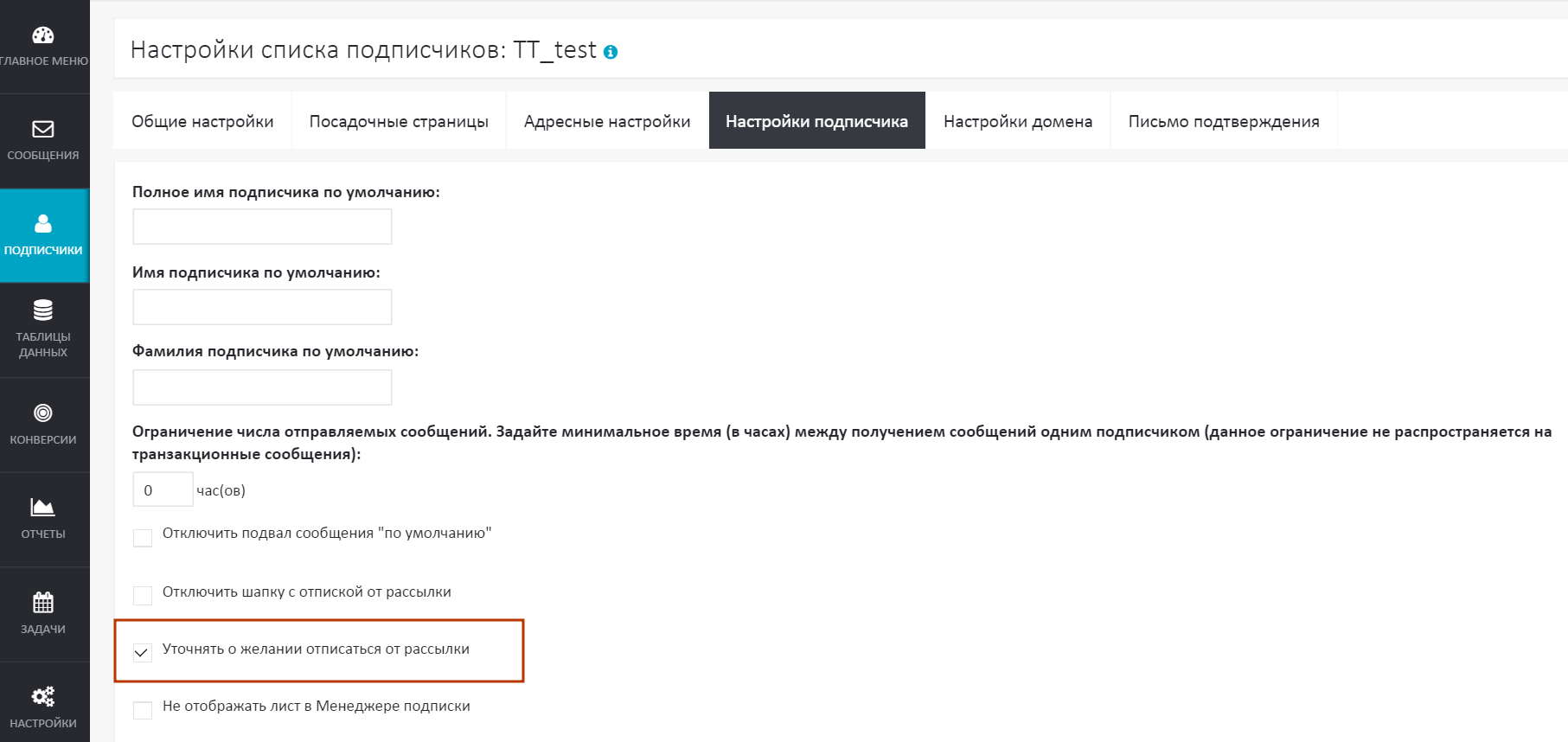The height and width of the screenshot is (742, 1568).
Task: Open the Data Tables database icon
Action: [43, 310]
